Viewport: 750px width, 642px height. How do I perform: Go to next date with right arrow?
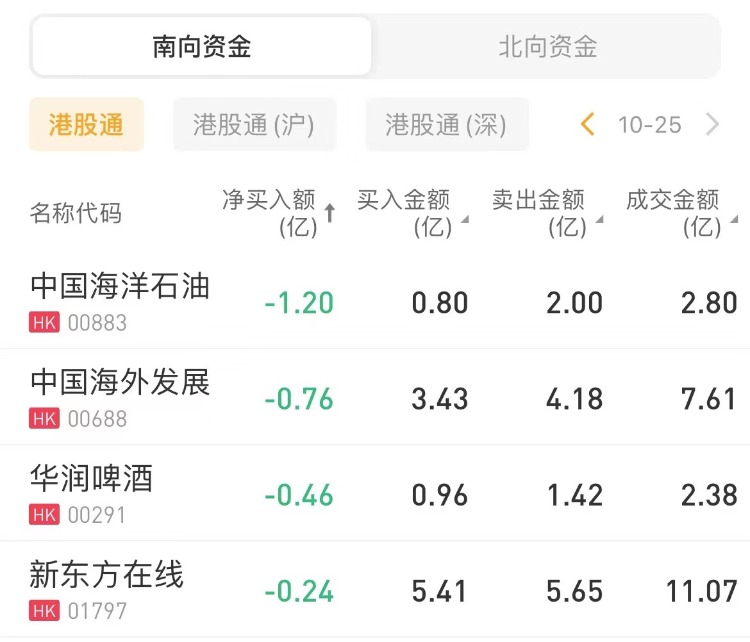point(712,125)
